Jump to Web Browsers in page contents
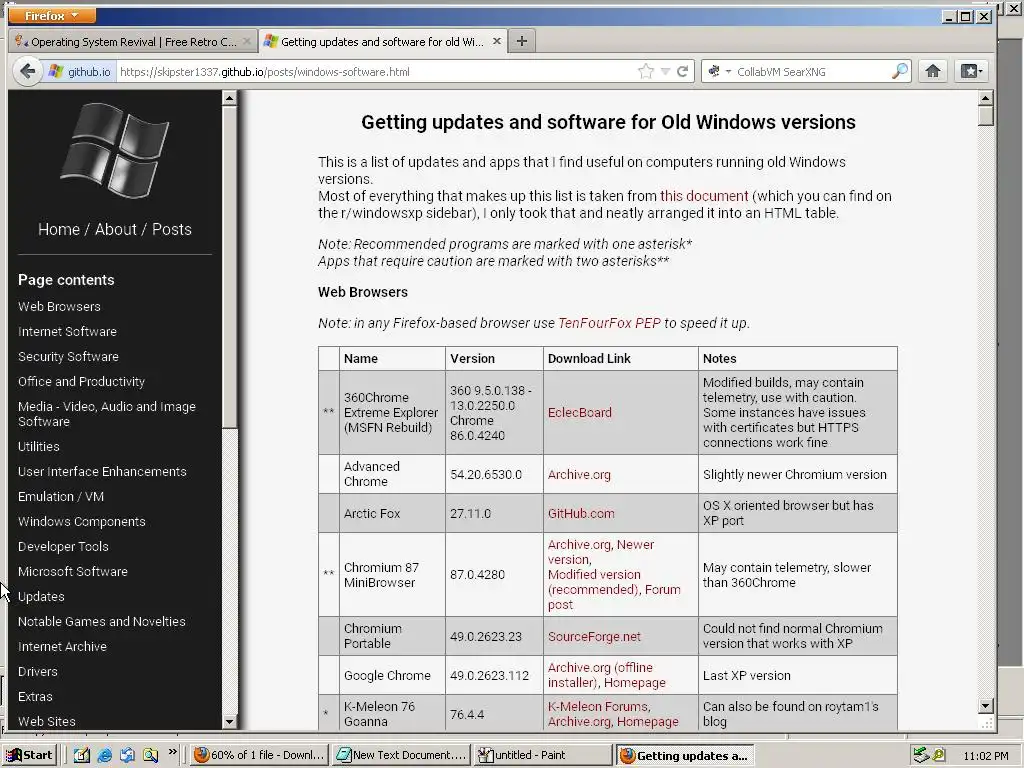Viewport: 1024px width, 768px height. click(x=59, y=306)
